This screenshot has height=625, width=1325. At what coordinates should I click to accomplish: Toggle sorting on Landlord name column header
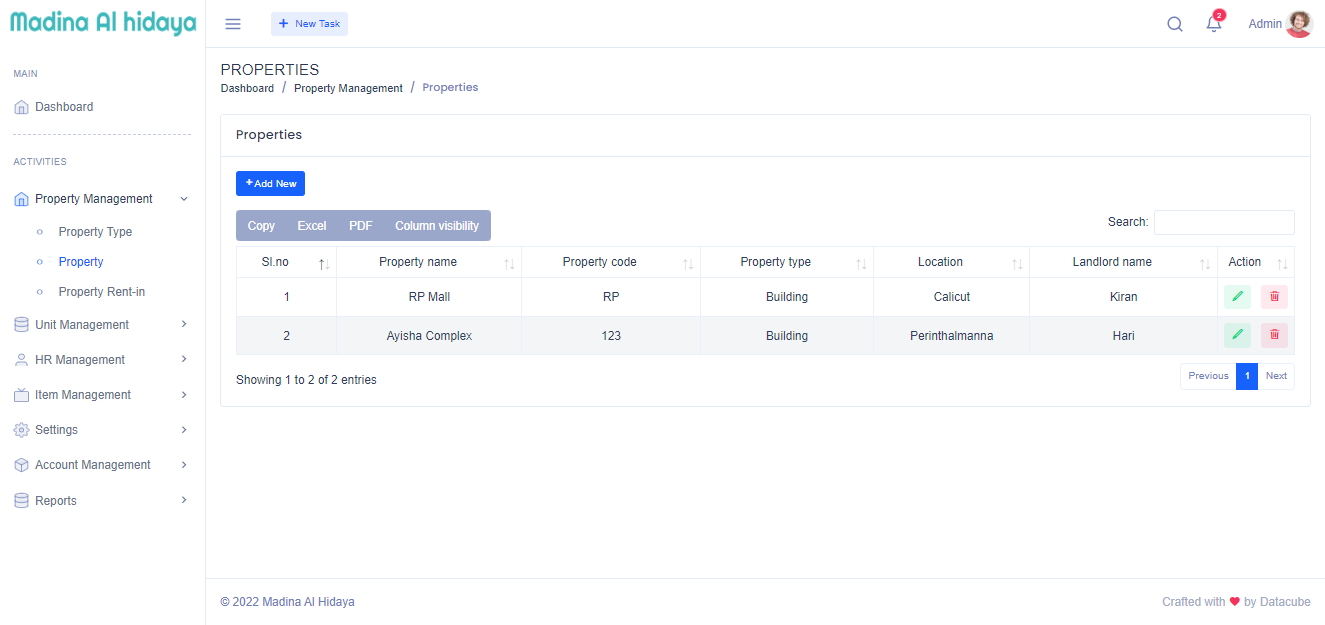(1112, 262)
